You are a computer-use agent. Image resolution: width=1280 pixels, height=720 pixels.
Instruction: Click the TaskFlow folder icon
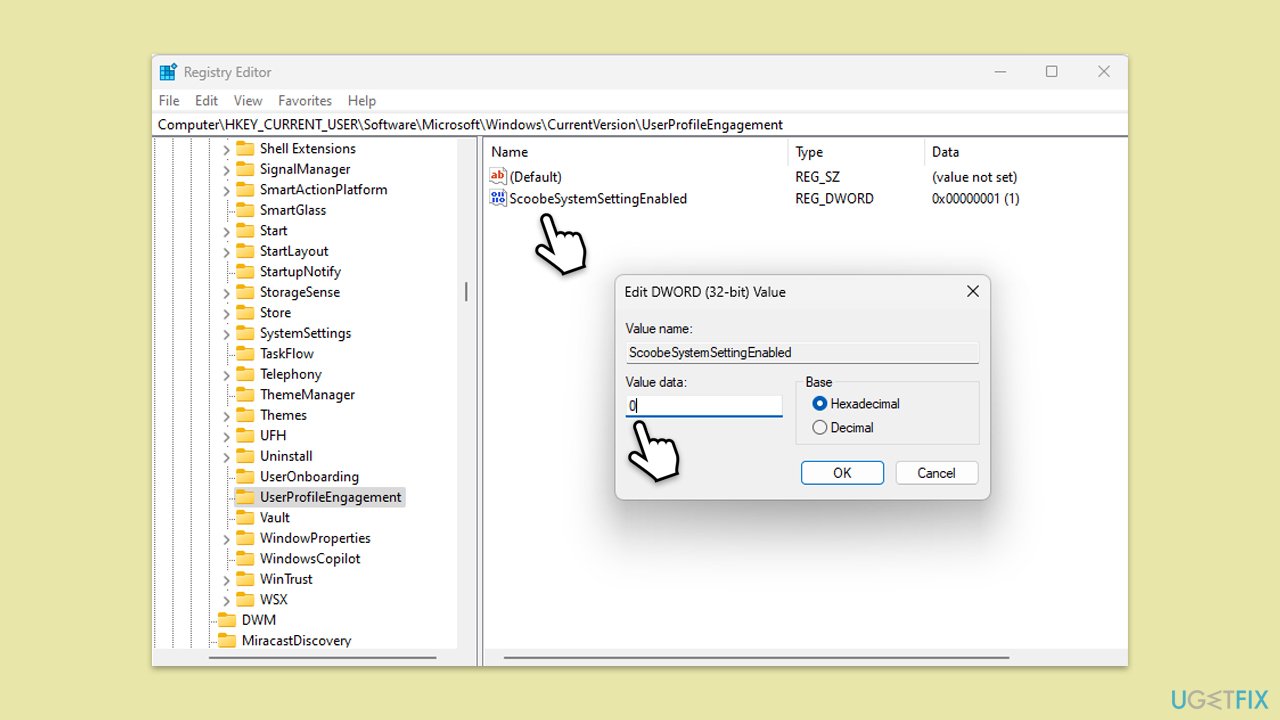(245, 353)
